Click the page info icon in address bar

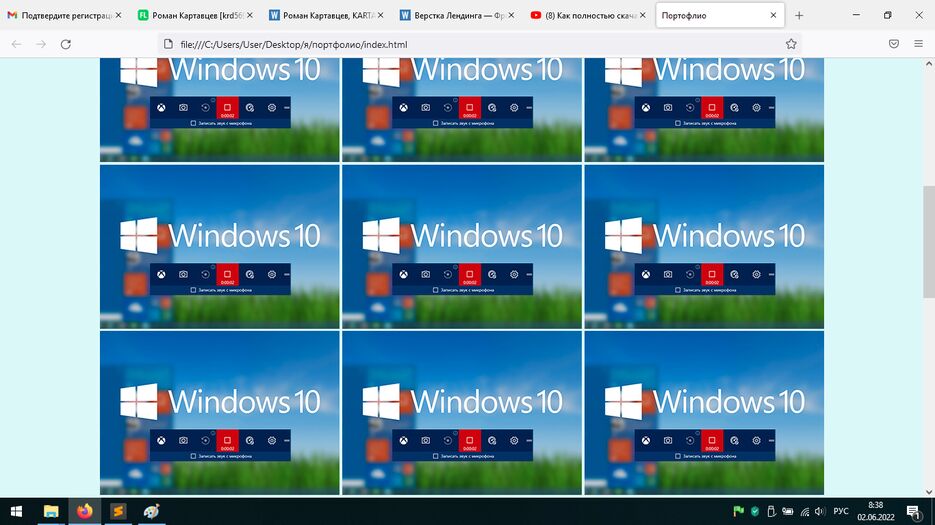click(x=168, y=44)
